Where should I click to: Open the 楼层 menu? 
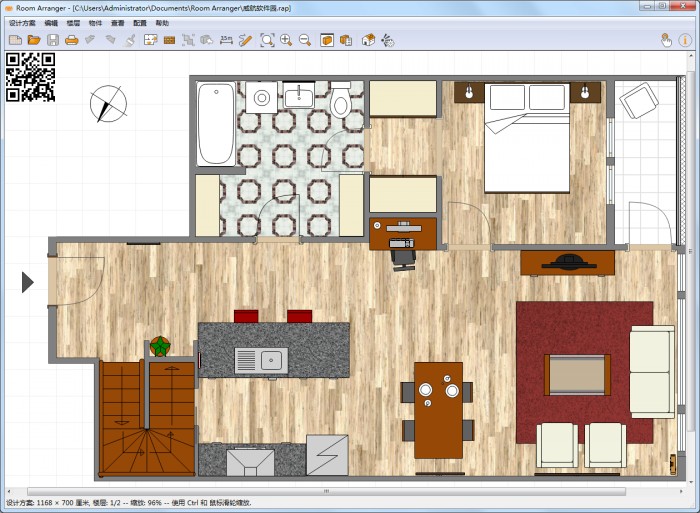(73, 23)
